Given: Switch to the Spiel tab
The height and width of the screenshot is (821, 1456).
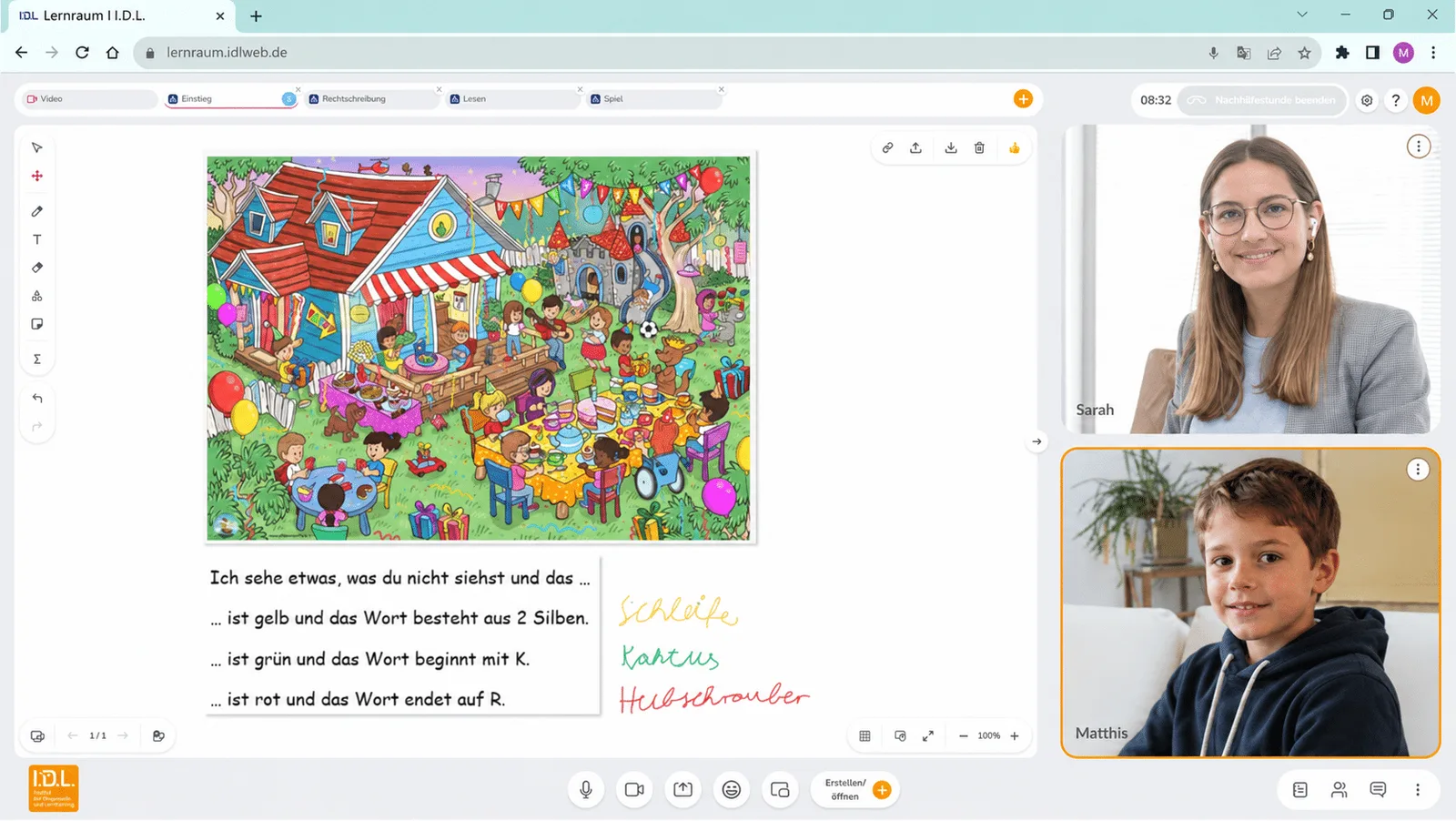Looking at the screenshot, I should [654, 98].
